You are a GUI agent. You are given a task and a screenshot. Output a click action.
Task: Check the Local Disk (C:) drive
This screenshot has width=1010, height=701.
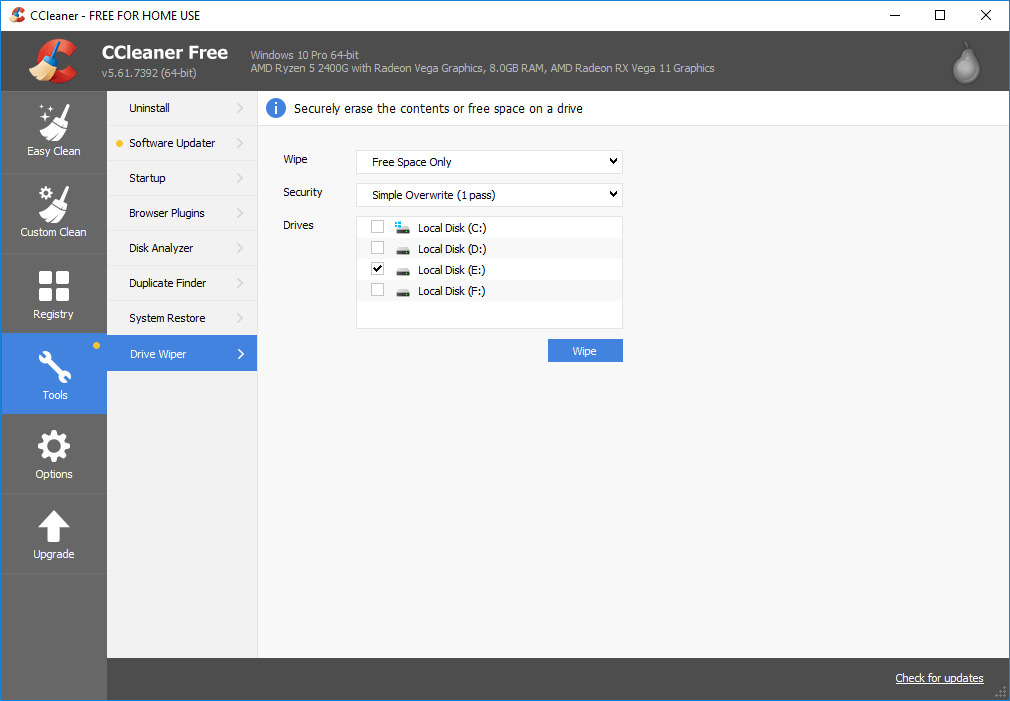[377, 226]
